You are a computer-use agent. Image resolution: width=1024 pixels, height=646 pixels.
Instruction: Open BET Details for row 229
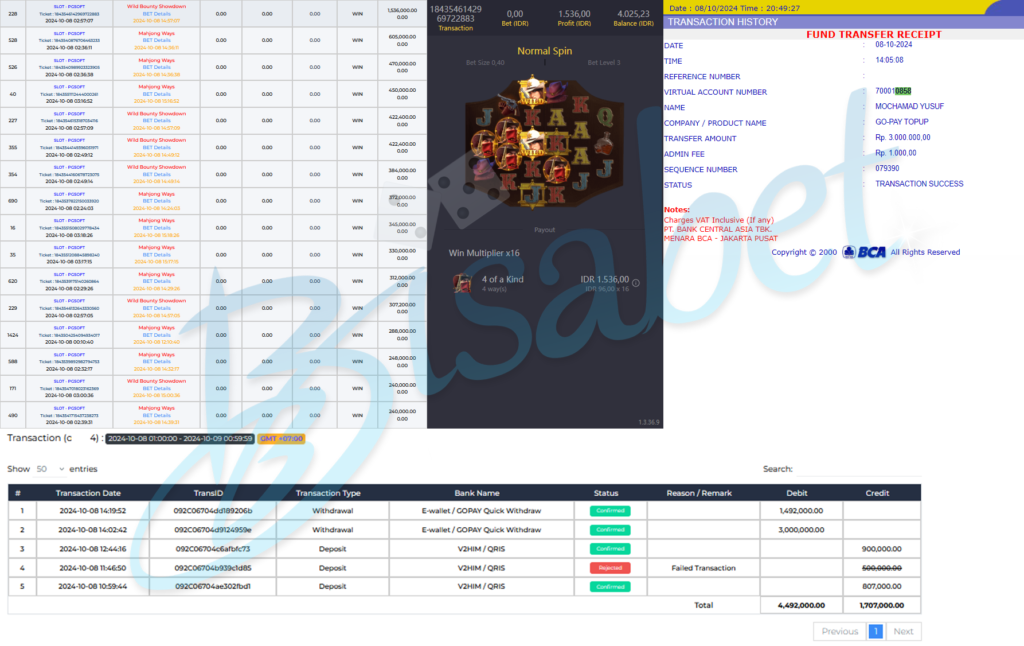(x=157, y=308)
